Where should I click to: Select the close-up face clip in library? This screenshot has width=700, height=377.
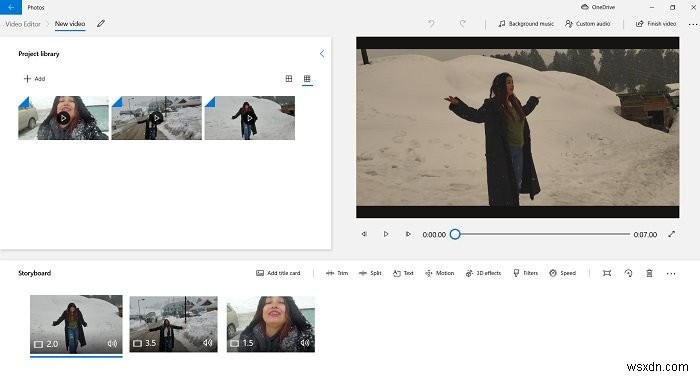(63, 118)
